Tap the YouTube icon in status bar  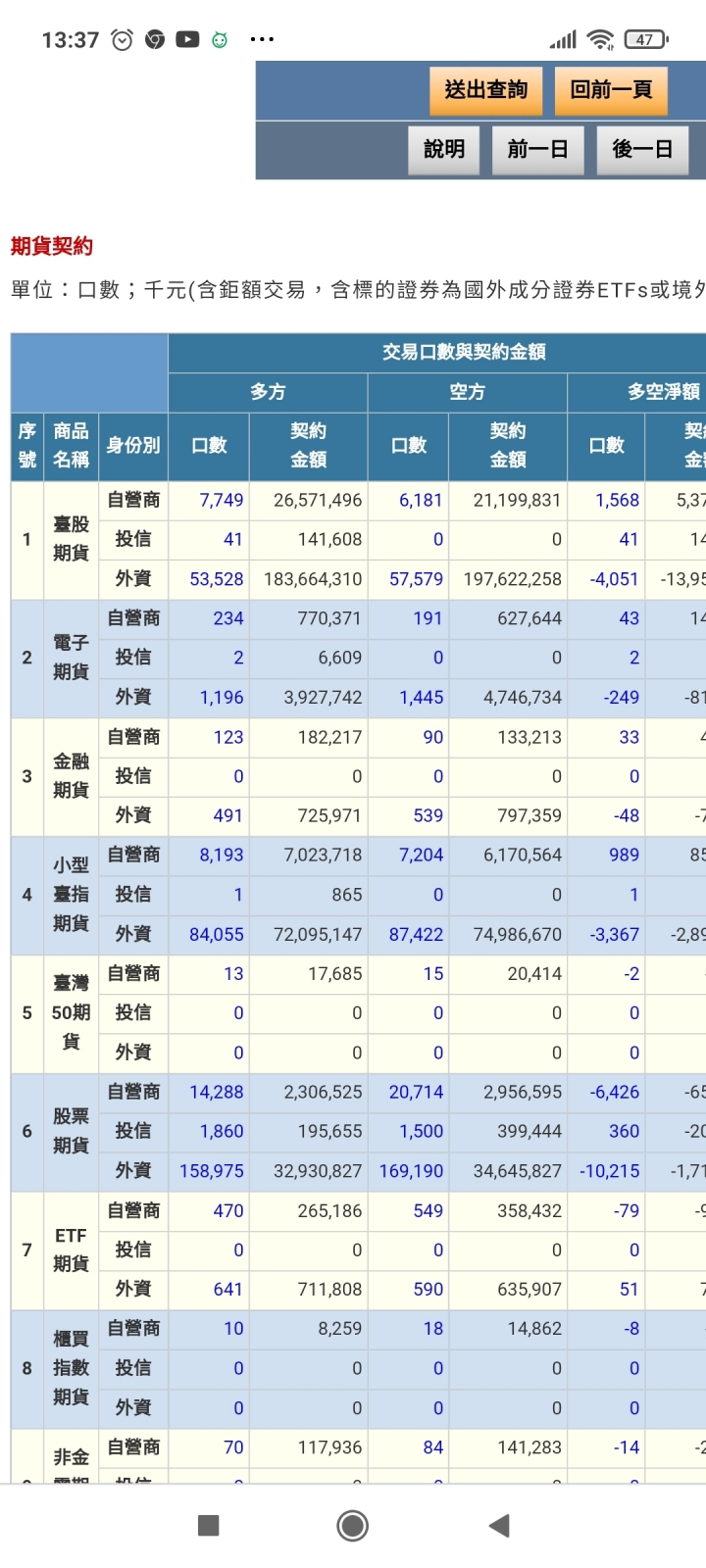(187, 40)
